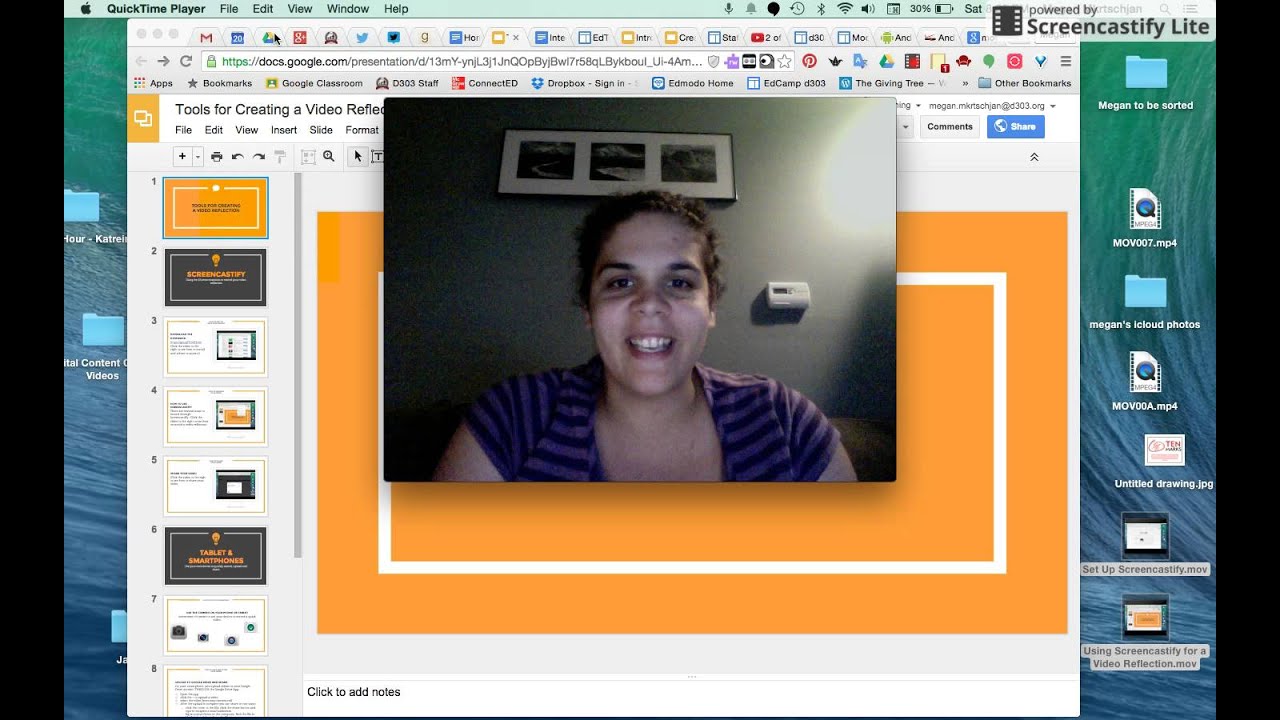Click the Google Translate extension icon
1280x720 pixels.
[x=860, y=61]
